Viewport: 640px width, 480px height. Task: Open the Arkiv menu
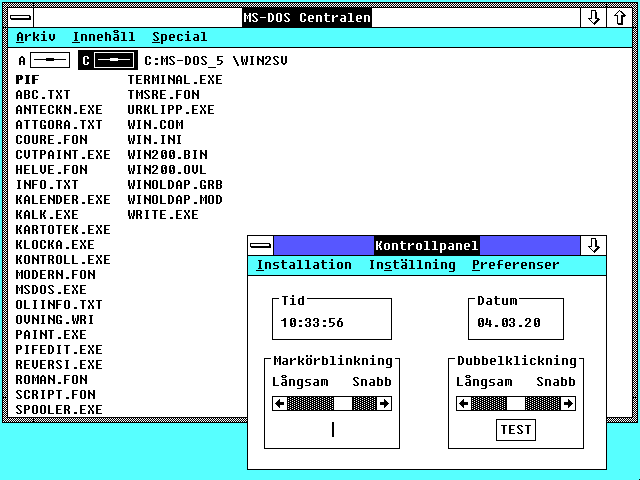pos(36,37)
